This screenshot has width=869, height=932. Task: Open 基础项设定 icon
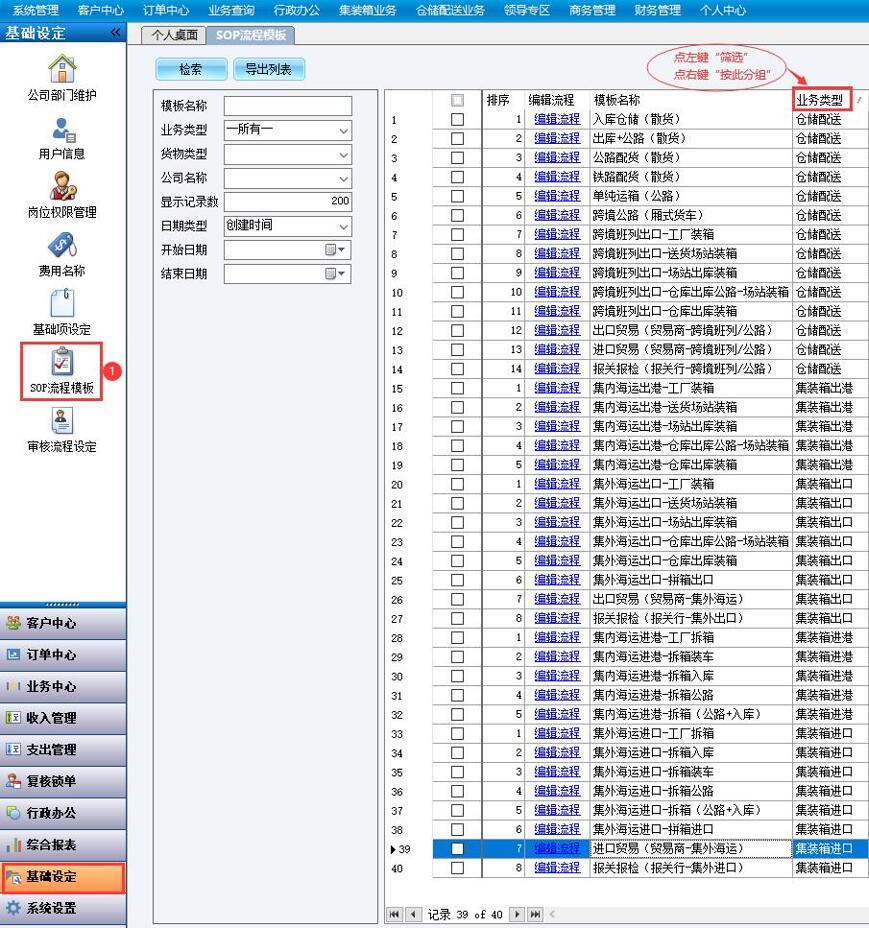pyautogui.click(x=62, y=304)
